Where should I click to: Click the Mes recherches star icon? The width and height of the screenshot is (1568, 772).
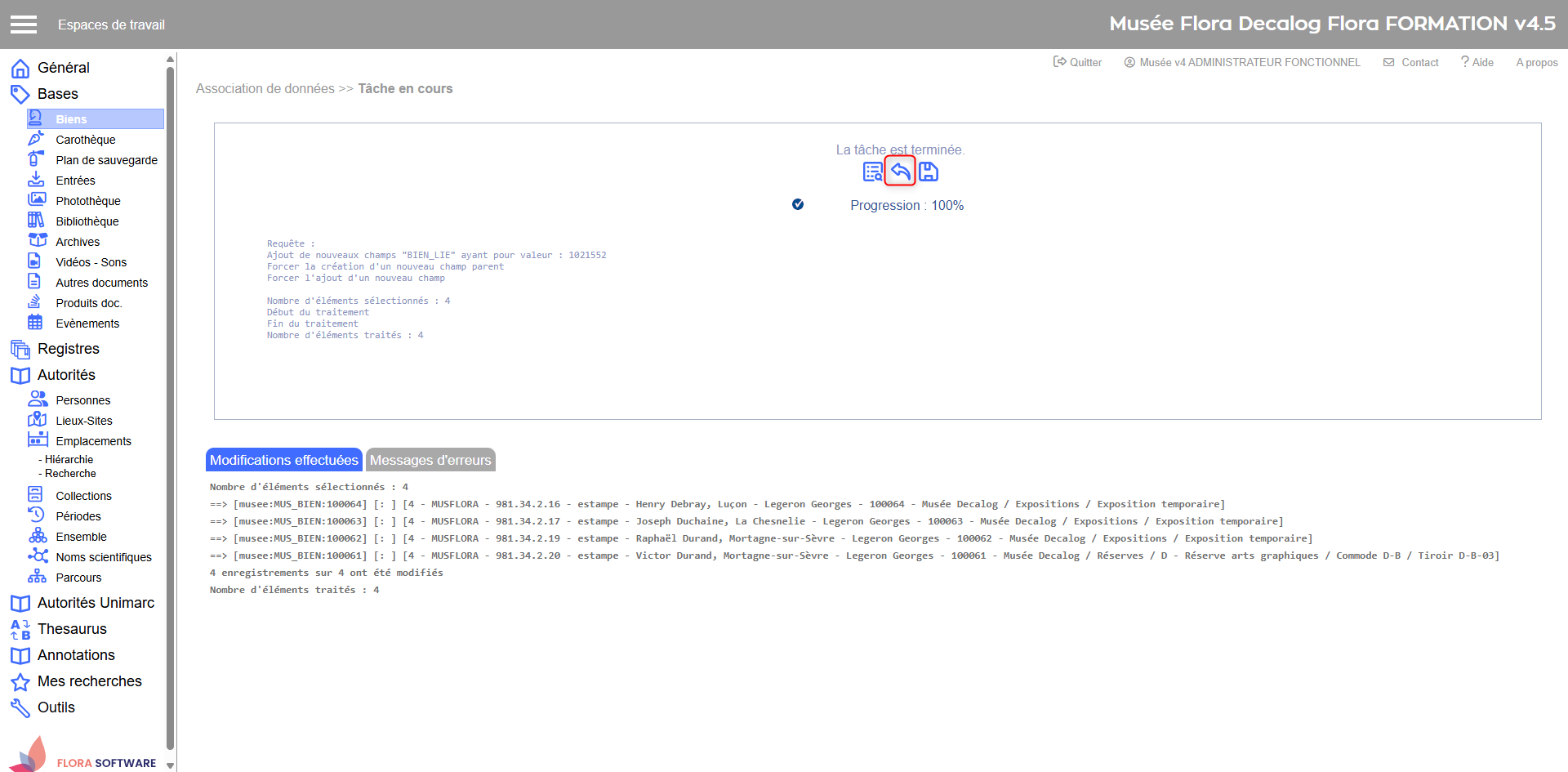click(x=20, y=681)
